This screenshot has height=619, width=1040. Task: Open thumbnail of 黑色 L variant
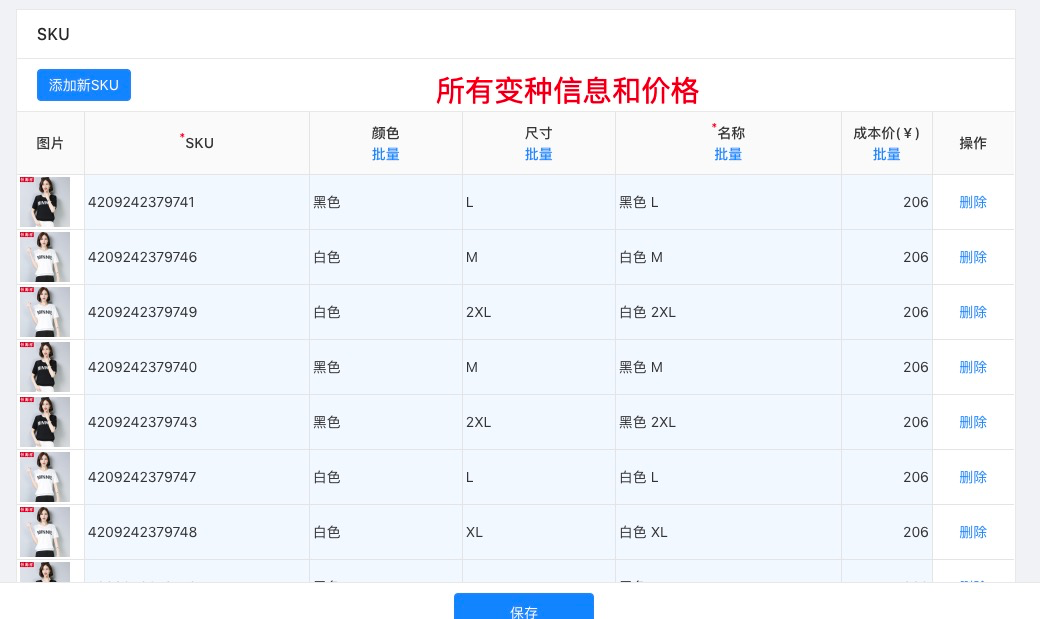click(x=45, y=202)
